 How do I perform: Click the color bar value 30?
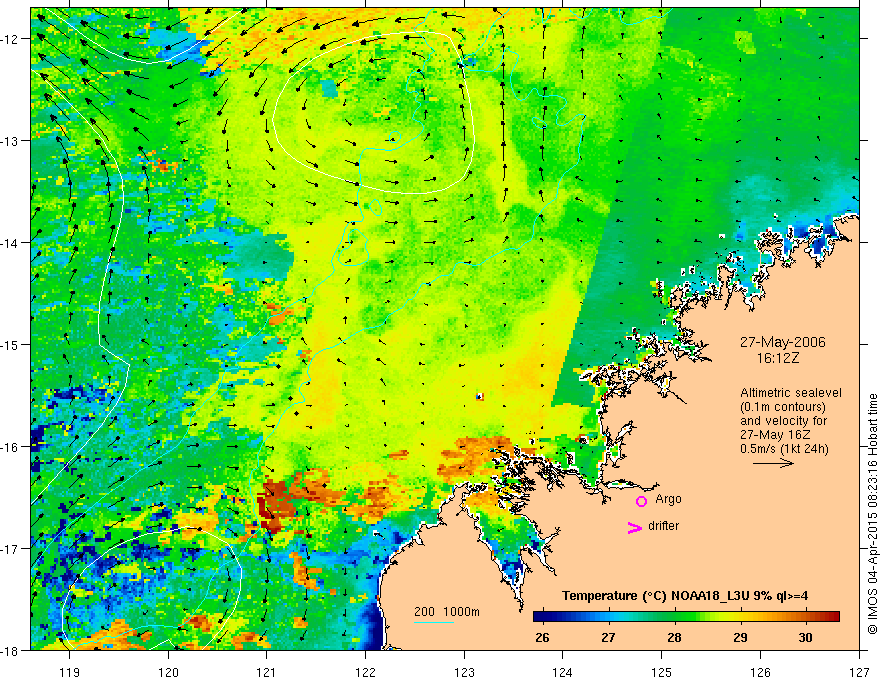(x=805, y=638)
